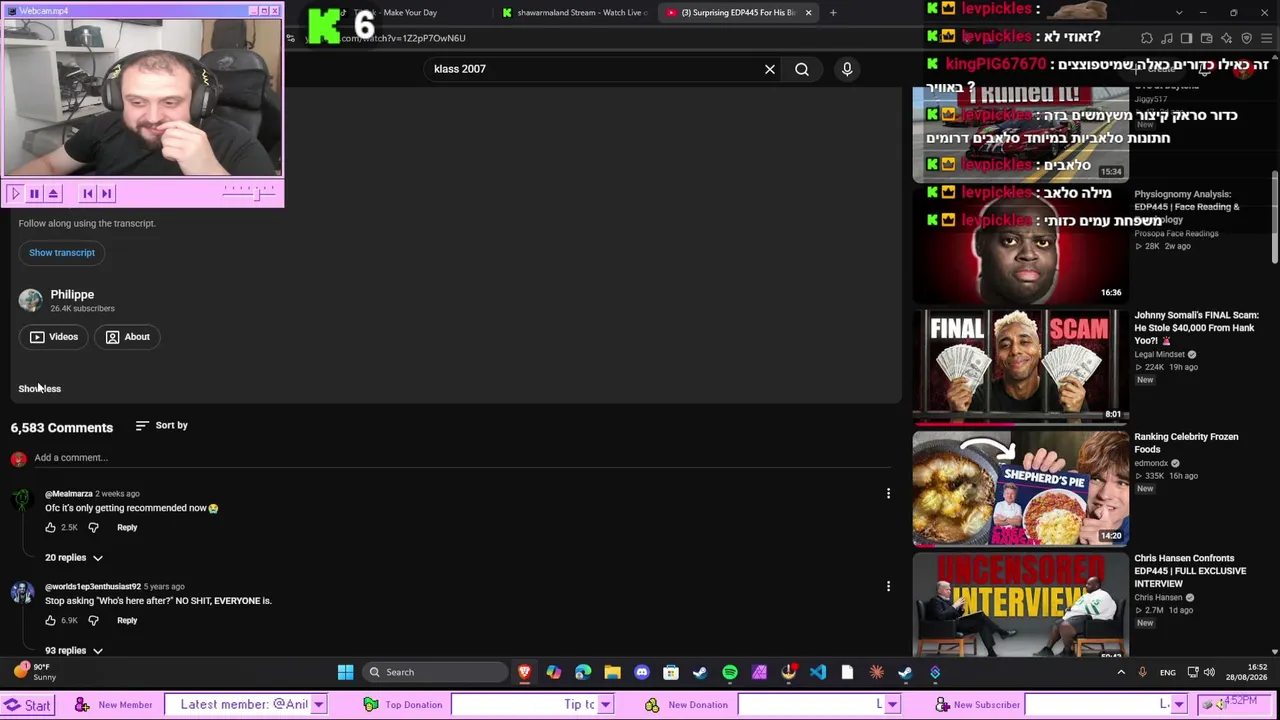Image resolution: width=1280 pixels, height=720 pixels.
Task: Pause the Webcam.mp4 overlay video
Action: point(34,194)
